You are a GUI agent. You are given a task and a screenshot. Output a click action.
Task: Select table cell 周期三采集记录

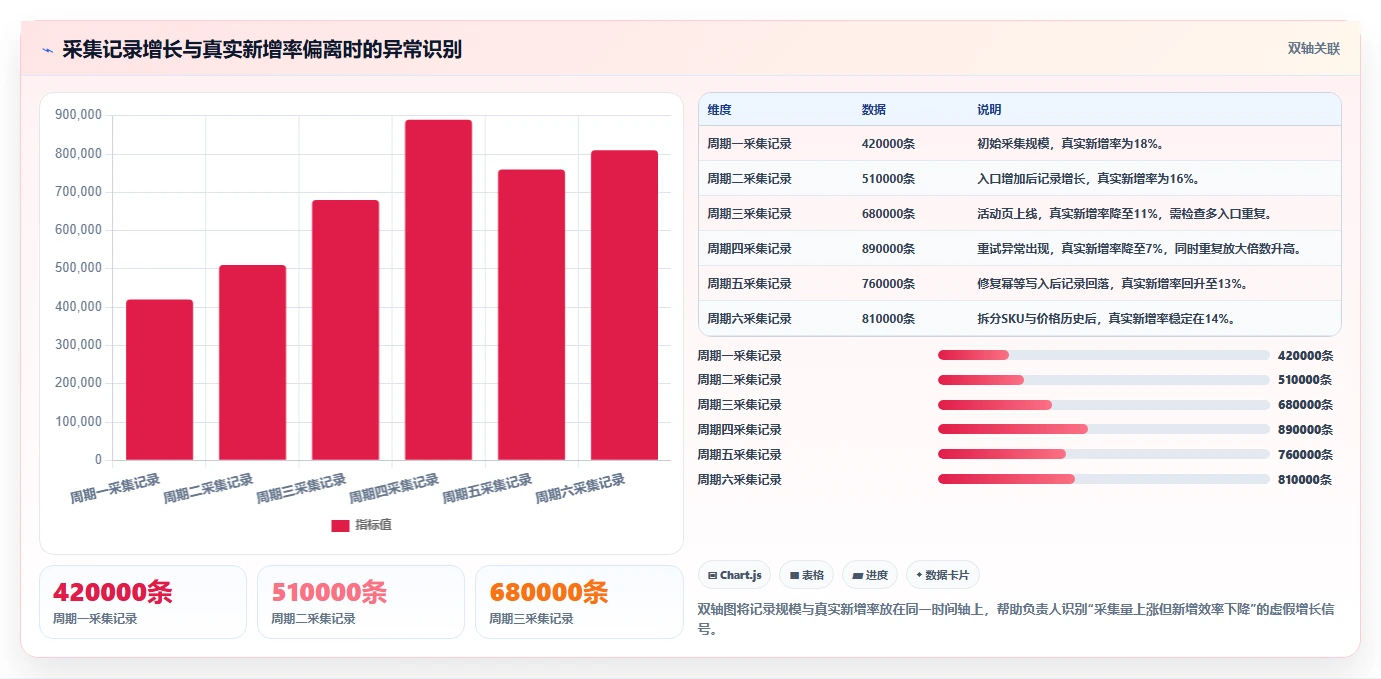(x=749, y=214)
